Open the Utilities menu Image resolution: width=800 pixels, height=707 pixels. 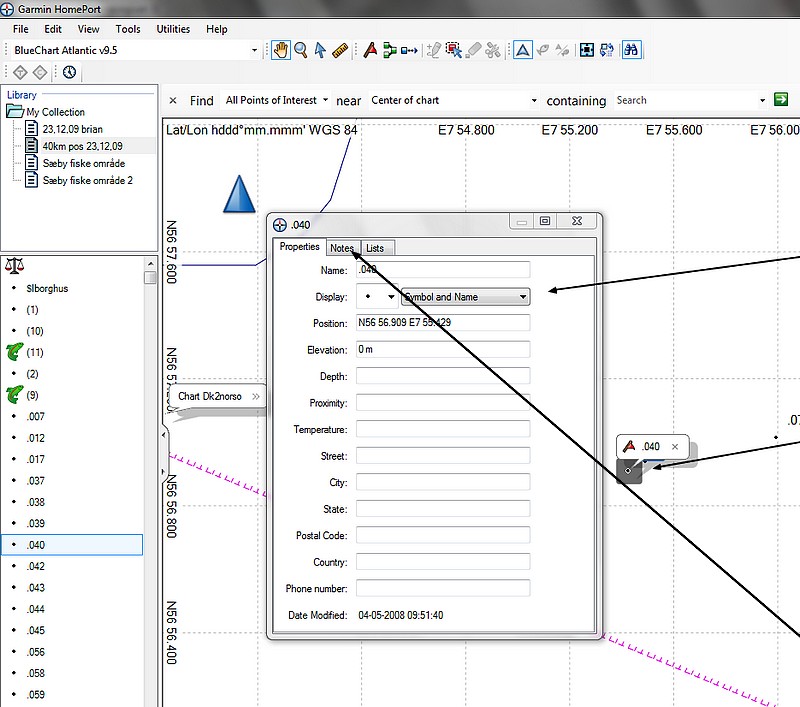[x=173, y=29]
